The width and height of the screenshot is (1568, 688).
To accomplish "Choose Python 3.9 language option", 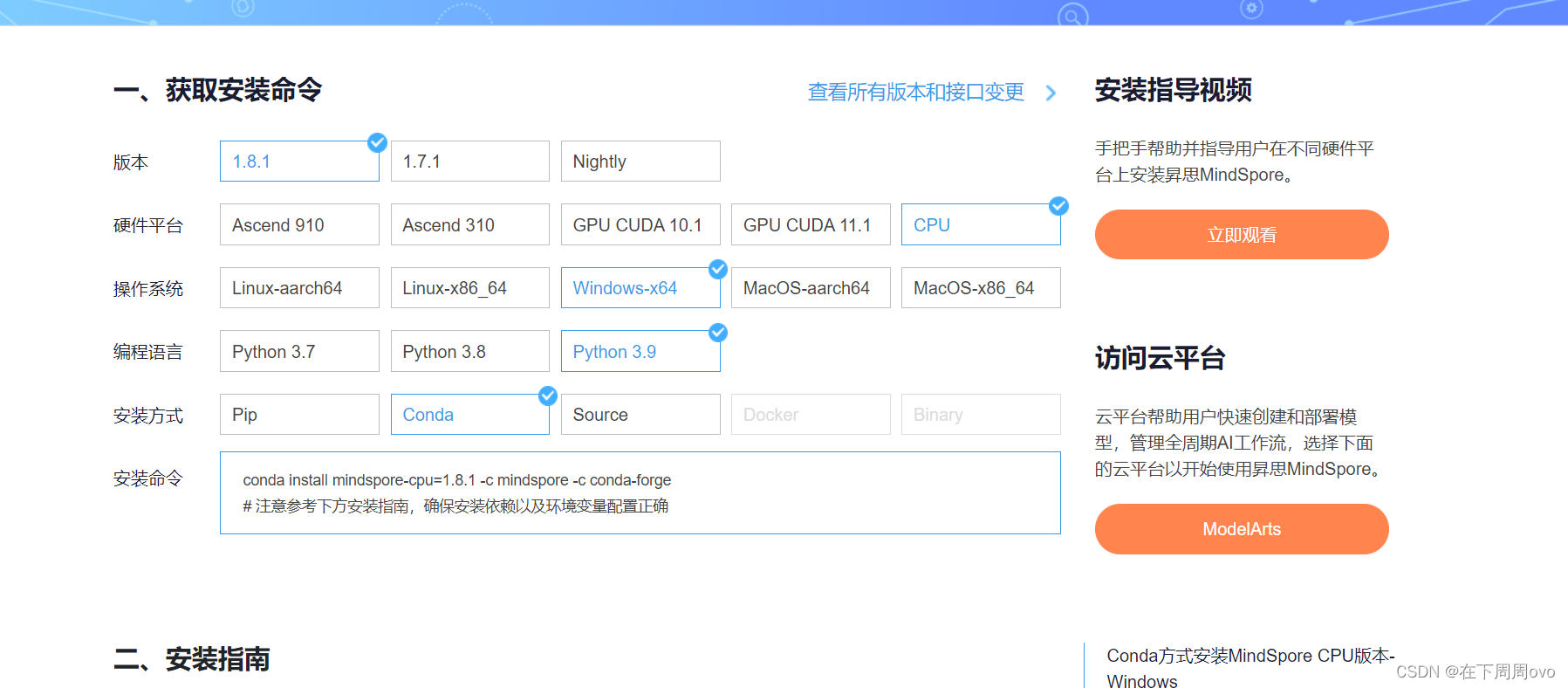I will click(x=640, y=351).
